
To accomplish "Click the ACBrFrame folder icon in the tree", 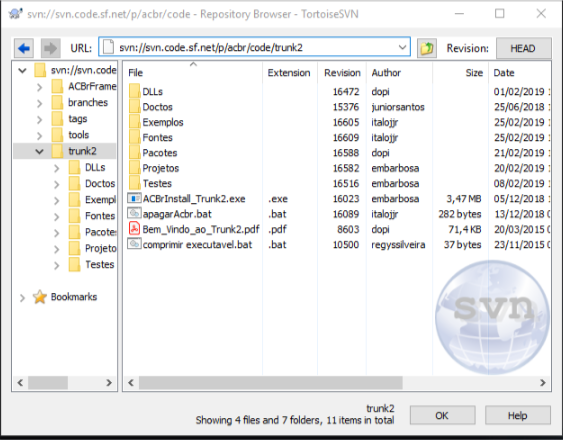I will 57,86.
